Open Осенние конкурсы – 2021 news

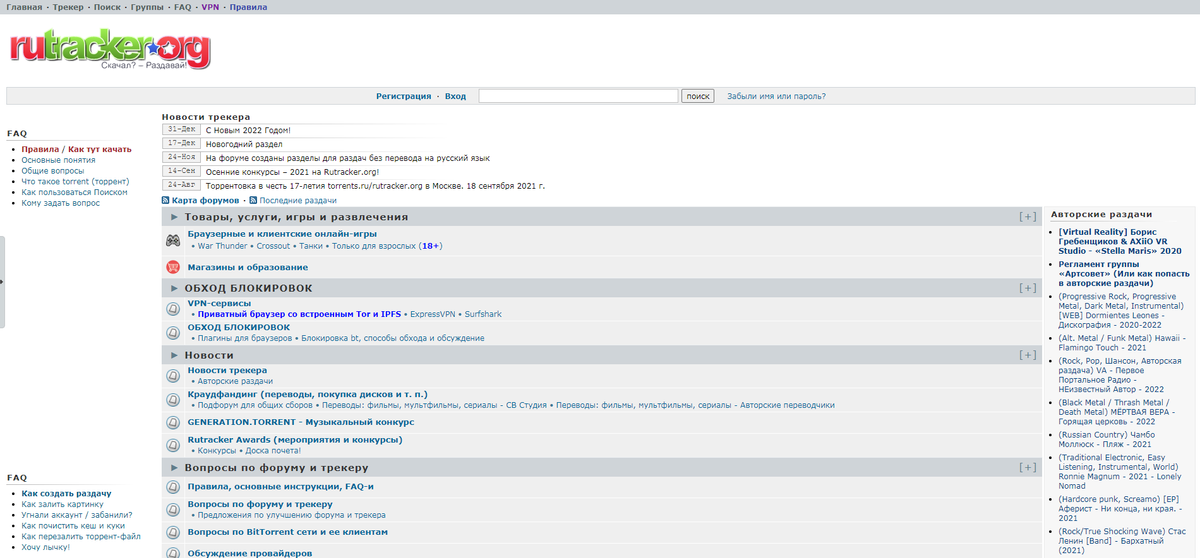point(292,172)
